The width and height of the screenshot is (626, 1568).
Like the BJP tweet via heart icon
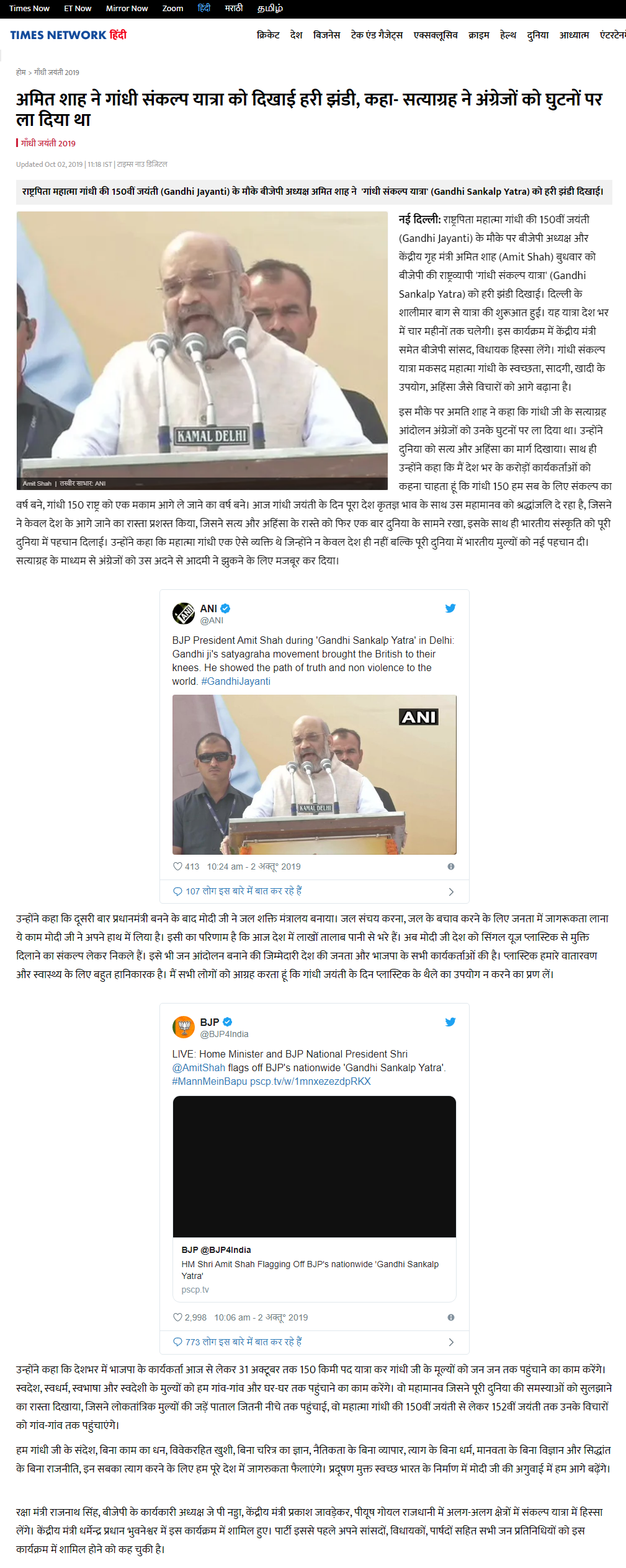tap(177, 1317)
